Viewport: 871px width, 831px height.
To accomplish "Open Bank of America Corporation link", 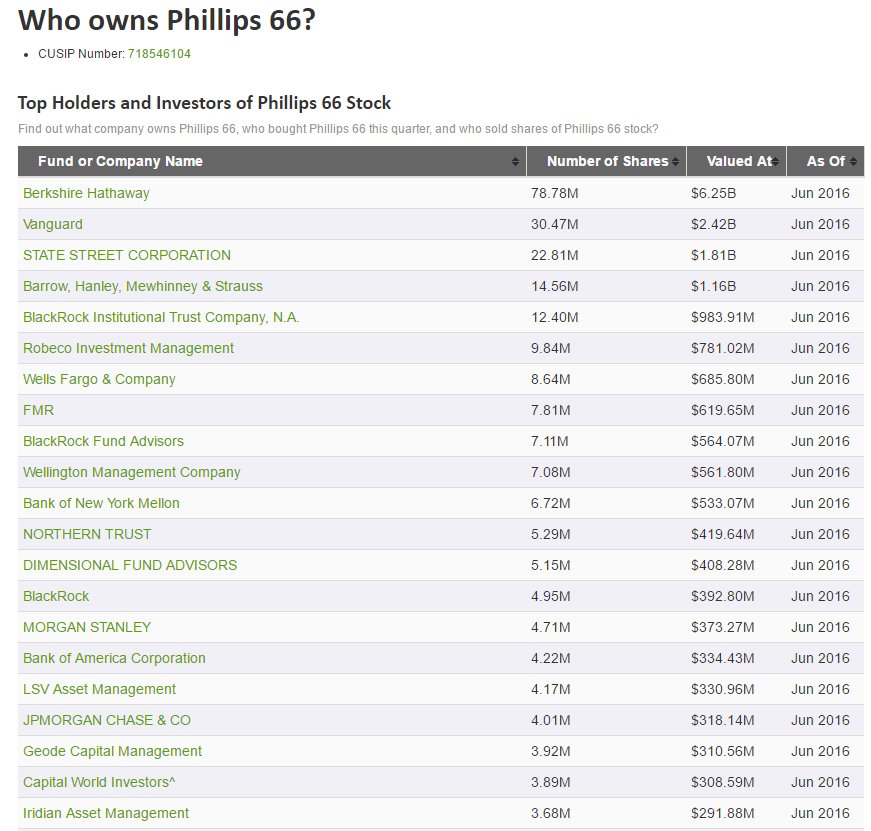I will [114, 658].
